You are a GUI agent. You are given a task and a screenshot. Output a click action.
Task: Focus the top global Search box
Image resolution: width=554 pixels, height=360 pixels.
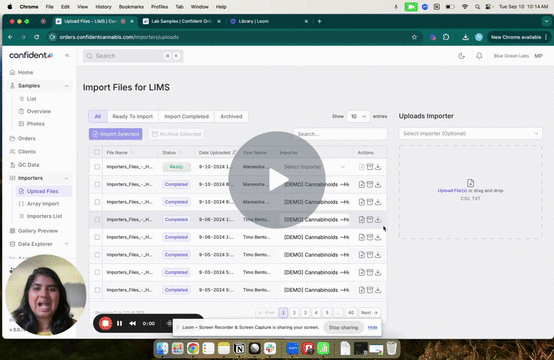pyautogui.click(x=133, y=56)
